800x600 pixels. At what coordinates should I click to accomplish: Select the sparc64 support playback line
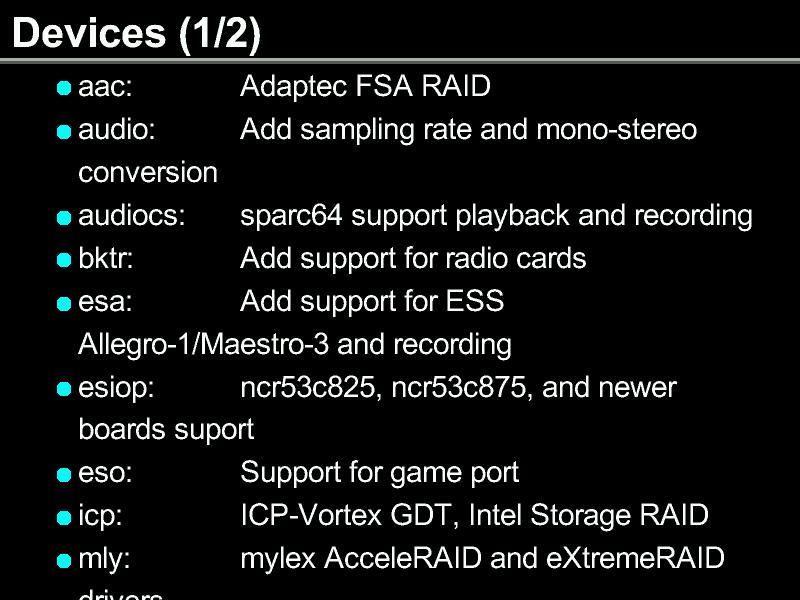[x=496, y=216]
